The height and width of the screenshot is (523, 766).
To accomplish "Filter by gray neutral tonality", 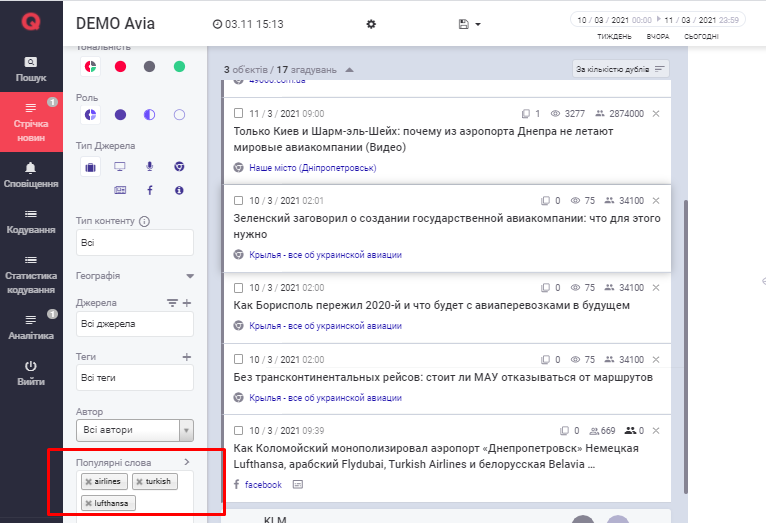I will [x=149, y=66].
